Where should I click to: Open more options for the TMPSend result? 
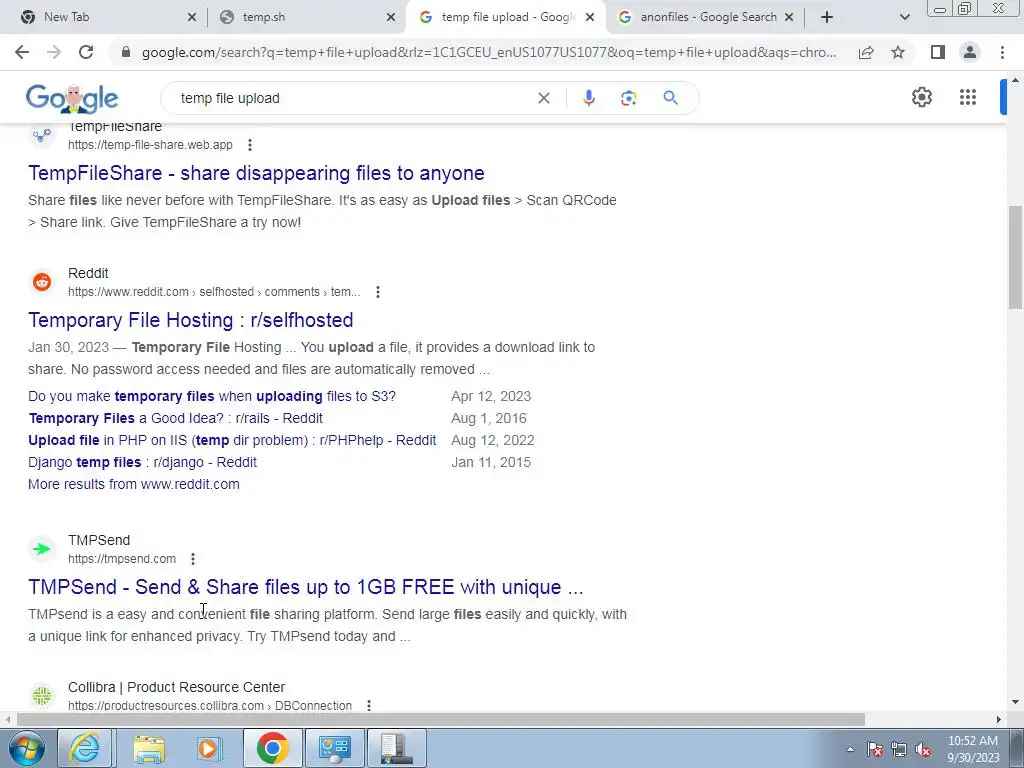193,559
